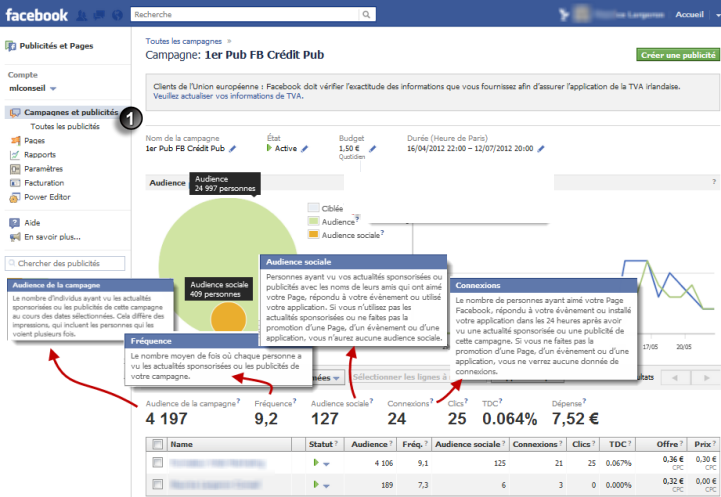Go to next results page arrow
This screenshot has width=721, height=497.
pos(707,378)
